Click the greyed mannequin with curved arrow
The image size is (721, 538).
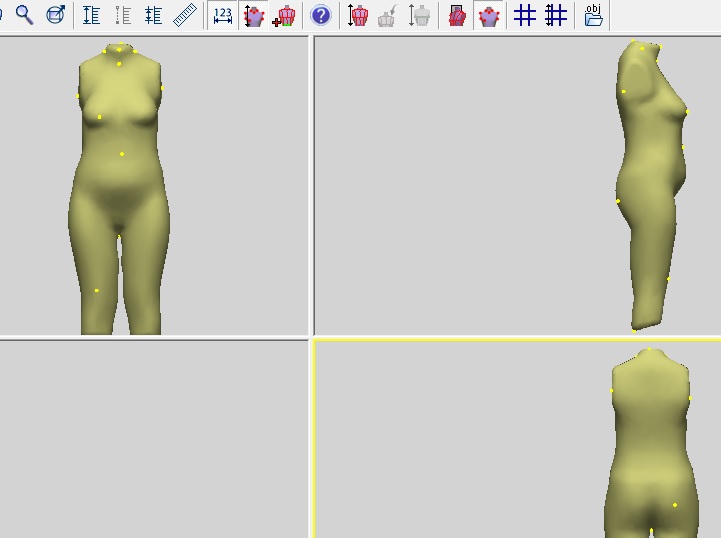pyautogui.click(x=388, y=15)
